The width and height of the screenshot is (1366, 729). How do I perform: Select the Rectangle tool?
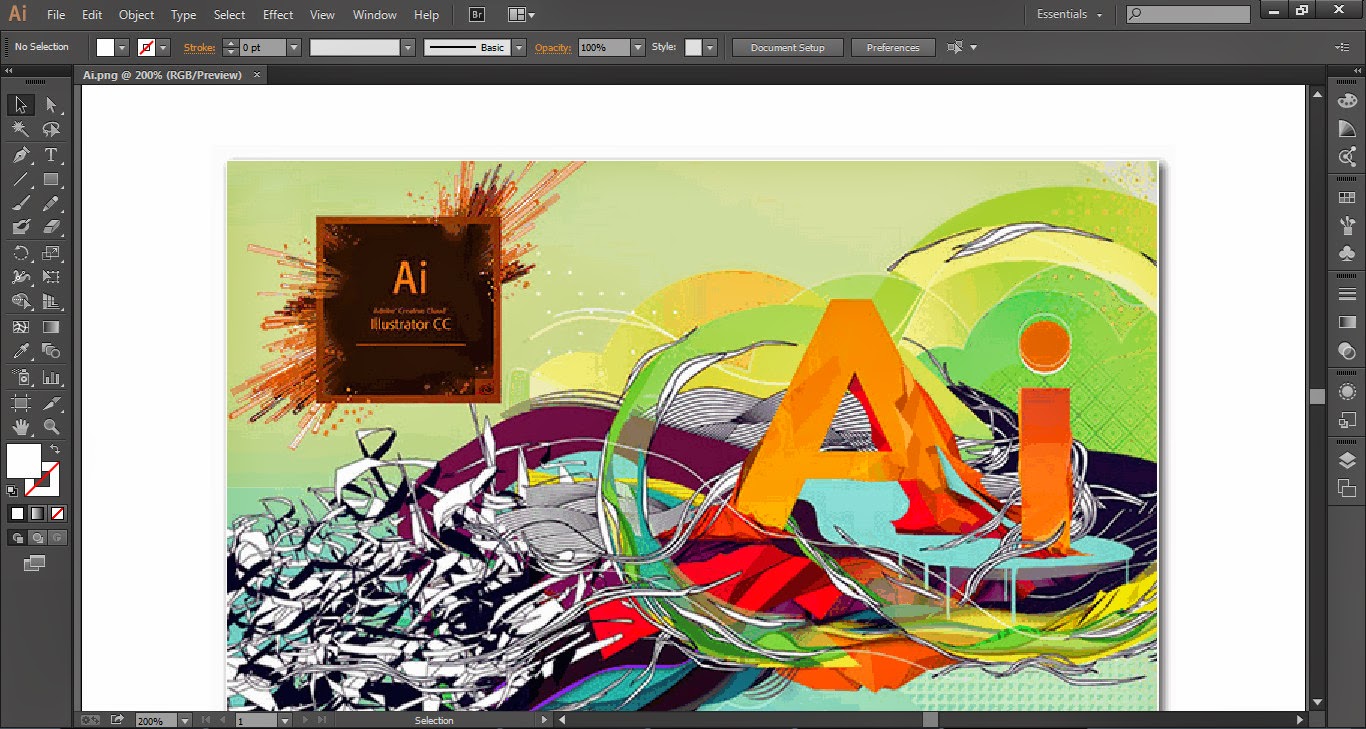coord(51,180)
